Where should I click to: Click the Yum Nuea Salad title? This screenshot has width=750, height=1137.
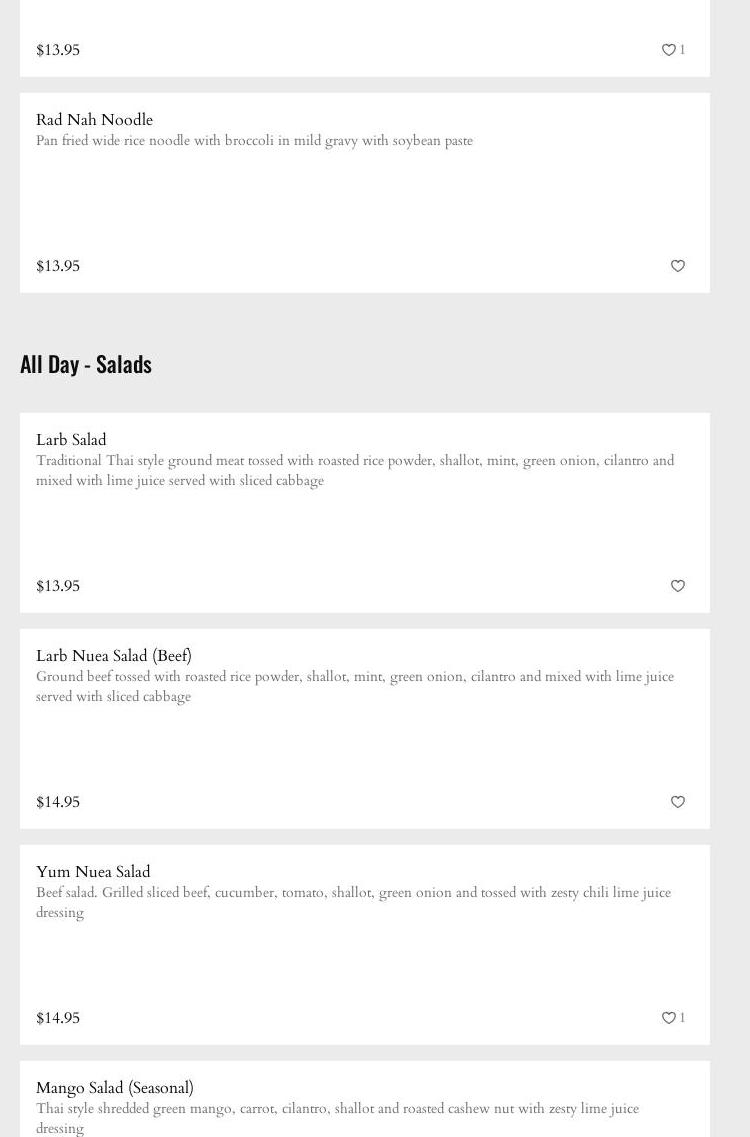point(93,872)
